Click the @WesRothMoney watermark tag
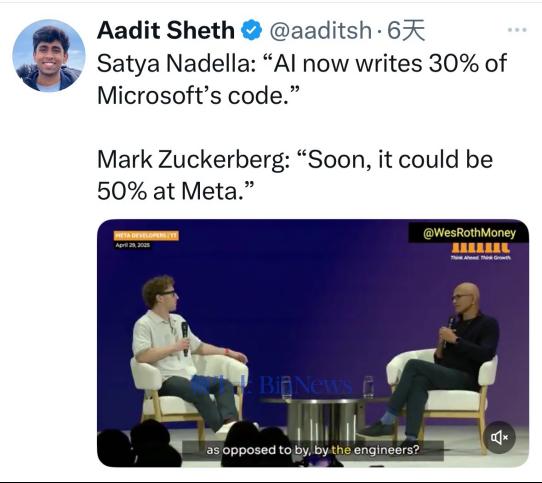Viewport: 542px width, 483px height. point(469,233)
